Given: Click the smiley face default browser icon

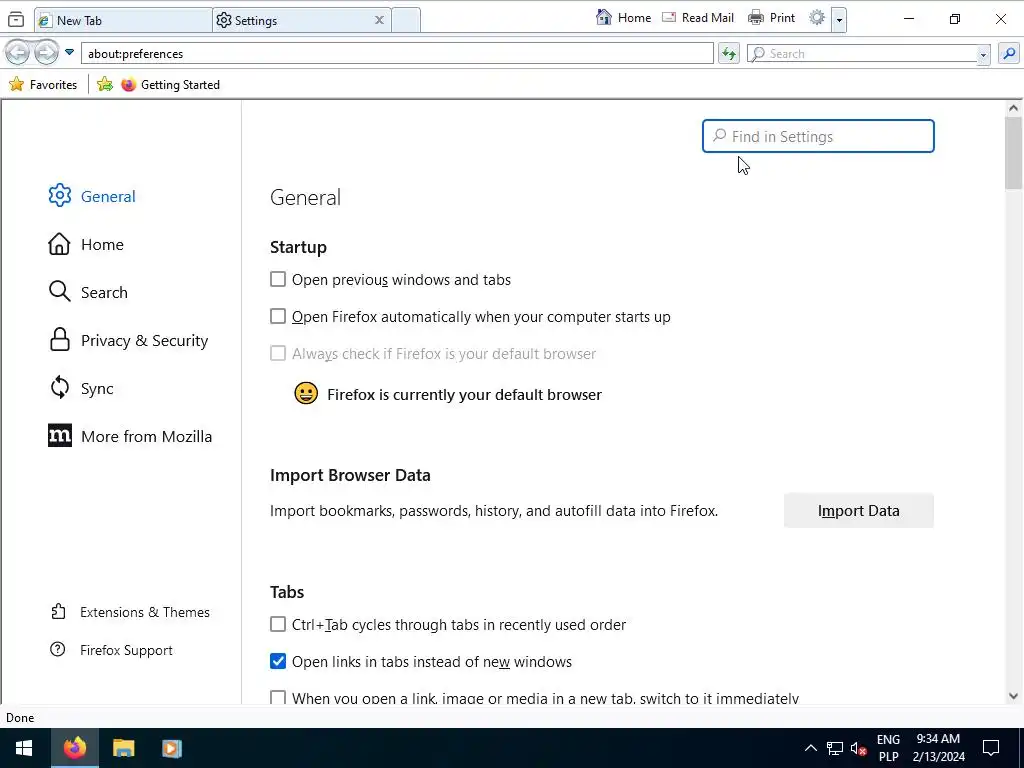Looking at the screenshot, I should (306, 393).
